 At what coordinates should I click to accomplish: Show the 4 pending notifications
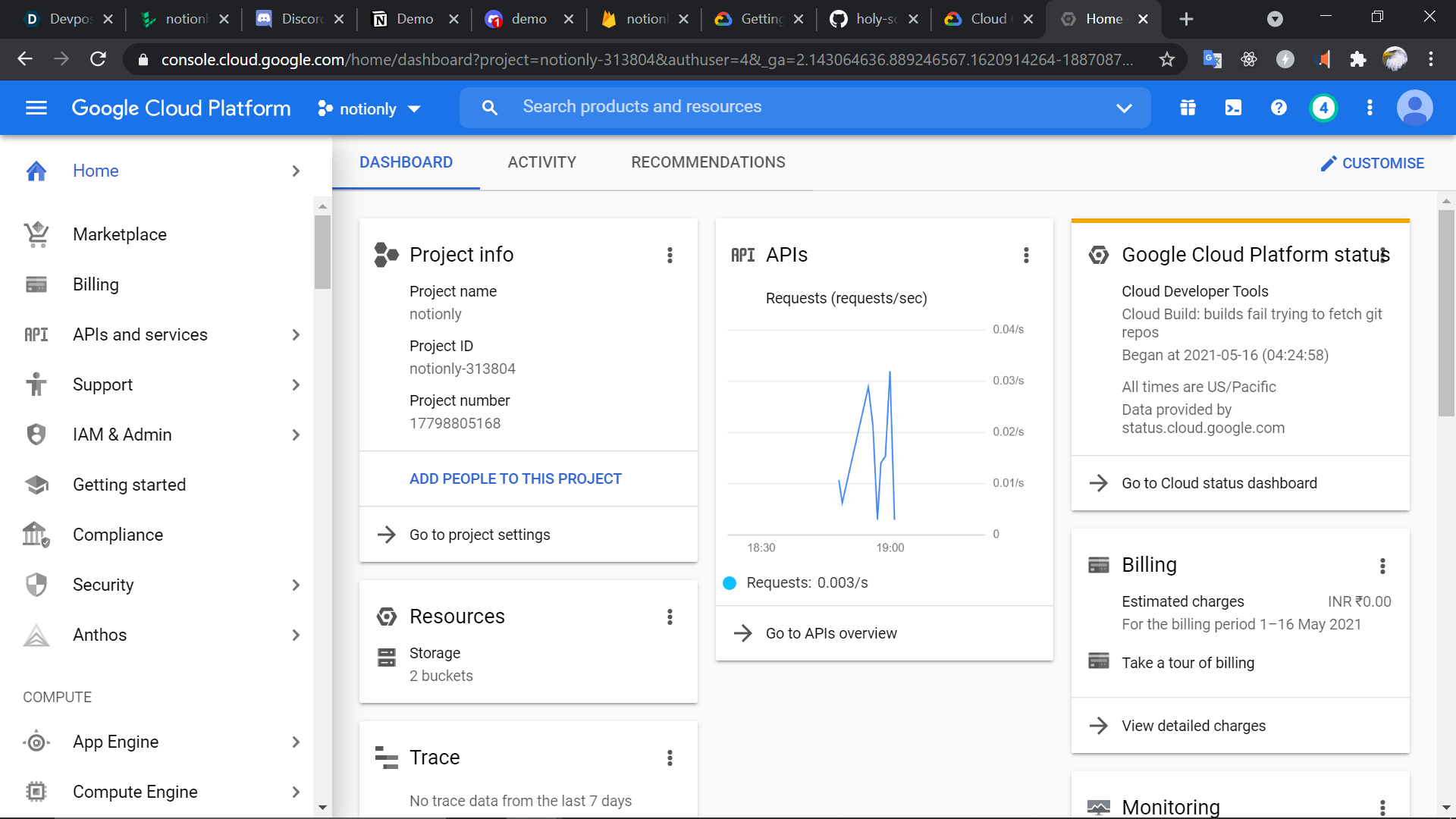[x=1323, y=108]
